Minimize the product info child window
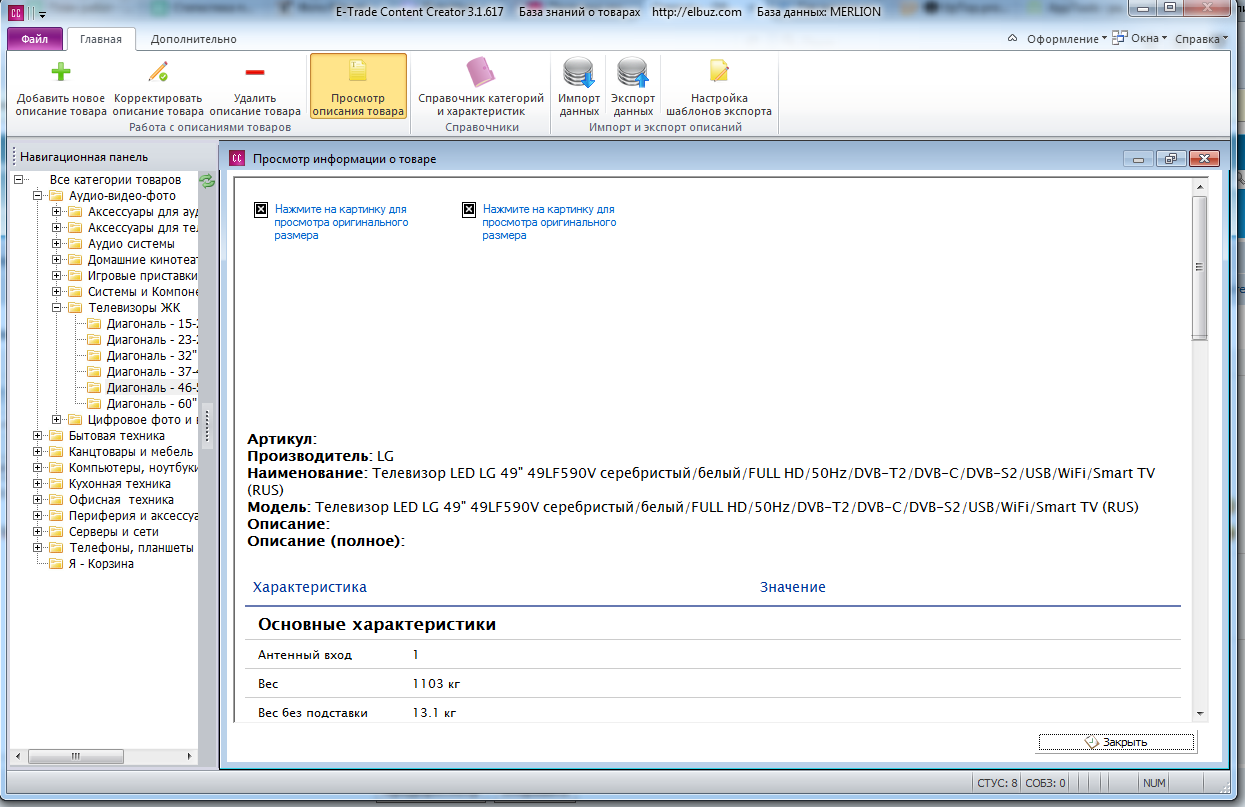The height and width of the screenshot is (807, 1245). pyautogui.click(x=1139, y=158)
